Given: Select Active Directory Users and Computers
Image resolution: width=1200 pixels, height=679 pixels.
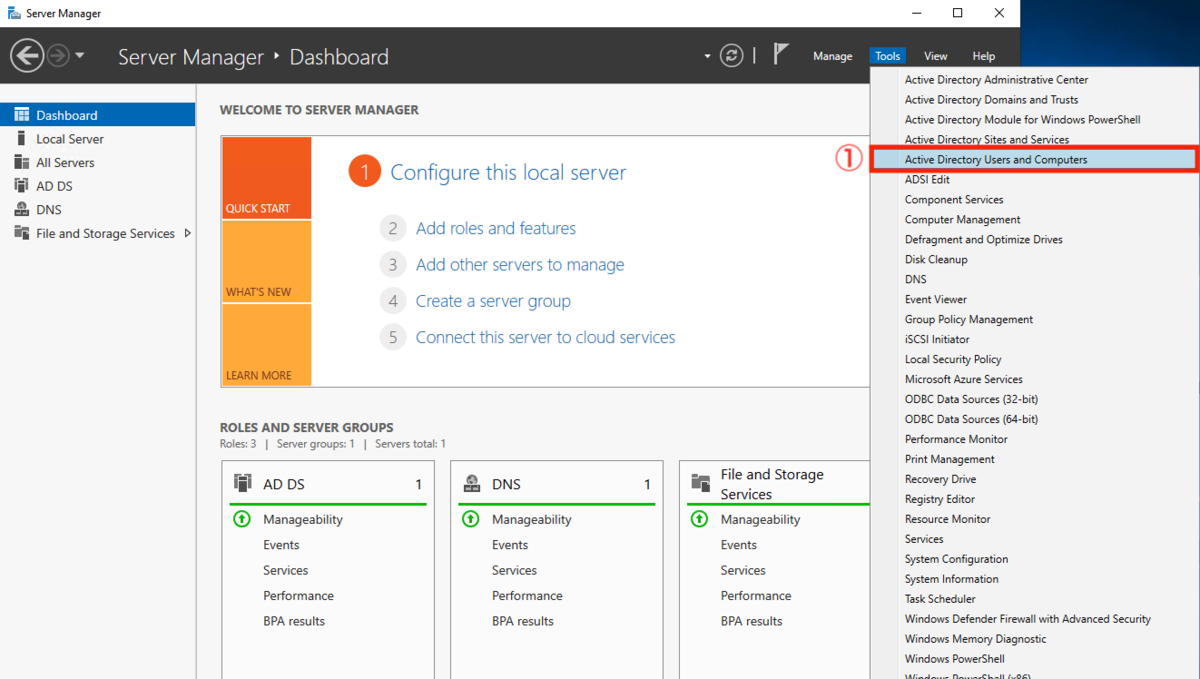Looking at the screenshot, I should pyautogui.click(x=1034, y=159).
